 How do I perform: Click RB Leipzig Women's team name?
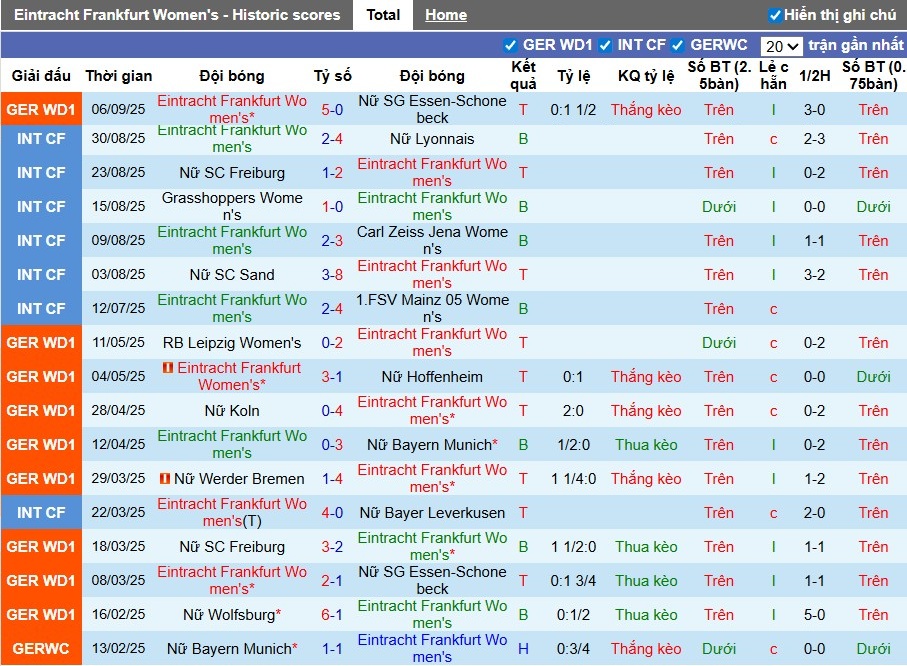232,343
